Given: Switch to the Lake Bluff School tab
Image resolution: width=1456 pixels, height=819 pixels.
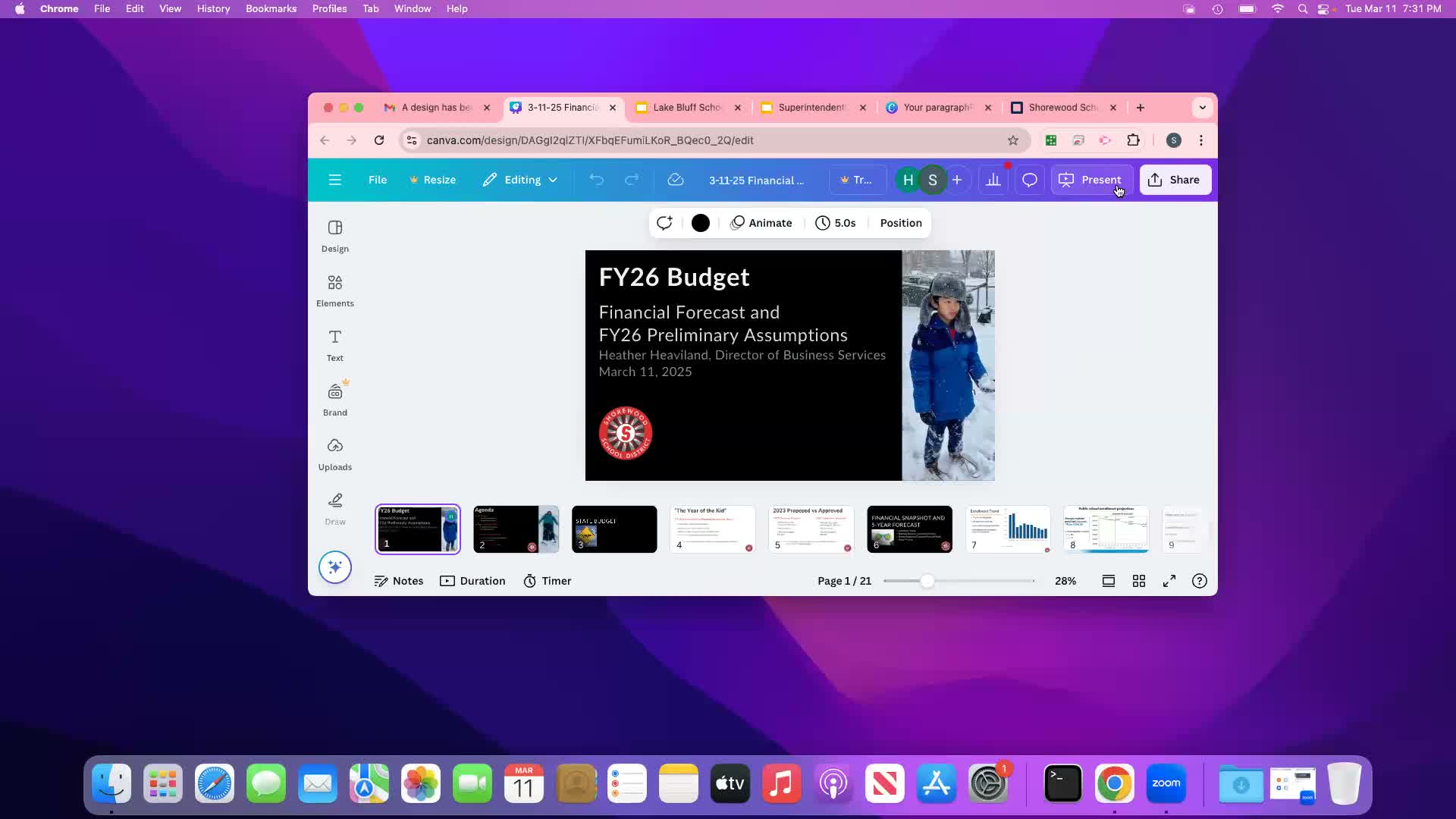Looking at the screenshot, I should coord(686,108).
